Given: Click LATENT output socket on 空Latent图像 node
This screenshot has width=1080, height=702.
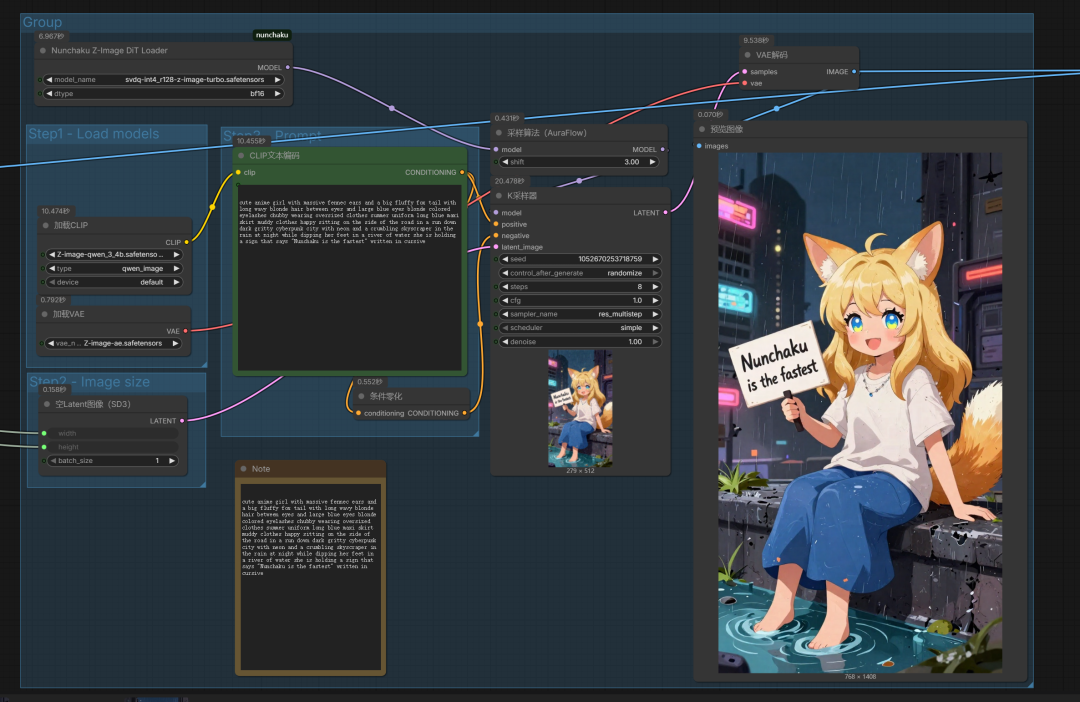Looking at the screenshot, I should 182,420.
